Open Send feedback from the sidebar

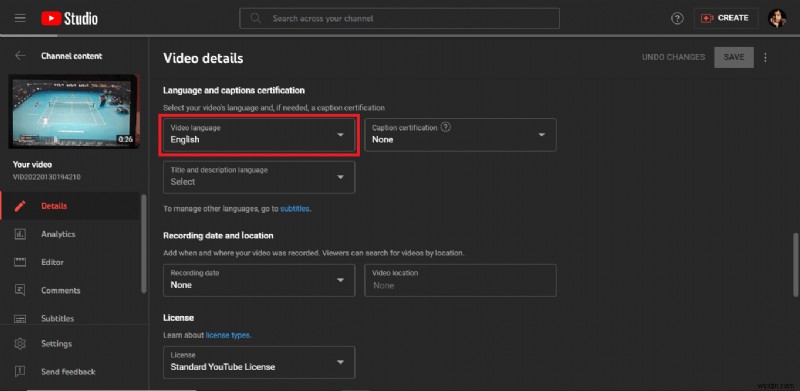point(70,372)
